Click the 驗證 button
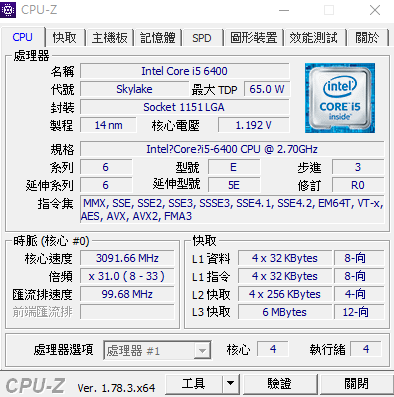 (x=279, y=383)
